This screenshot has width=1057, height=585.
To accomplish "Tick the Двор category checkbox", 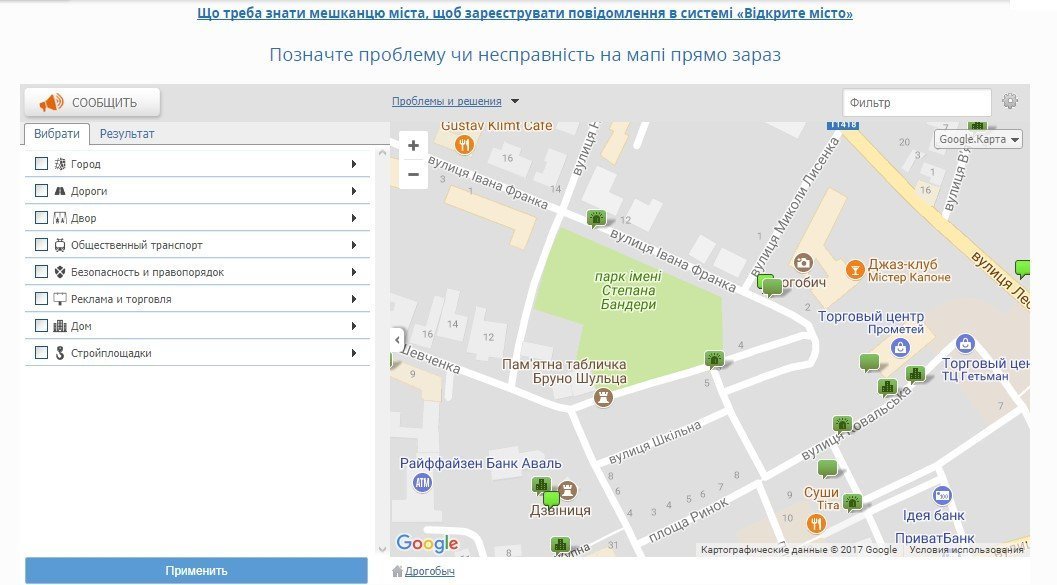I will pos(40,217).
